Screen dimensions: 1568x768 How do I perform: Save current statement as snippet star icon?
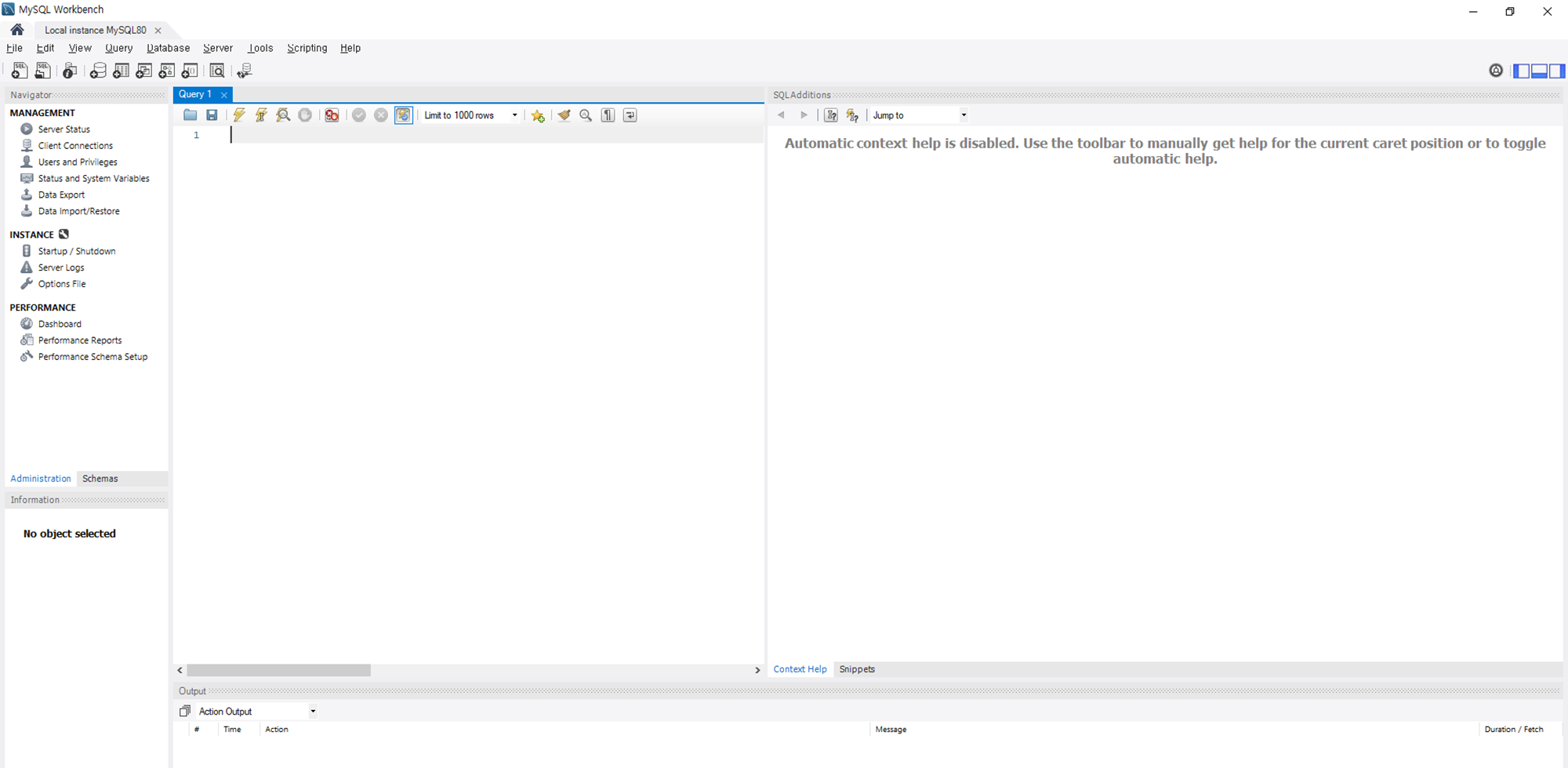pyautogui.click(x=538, y=115)
